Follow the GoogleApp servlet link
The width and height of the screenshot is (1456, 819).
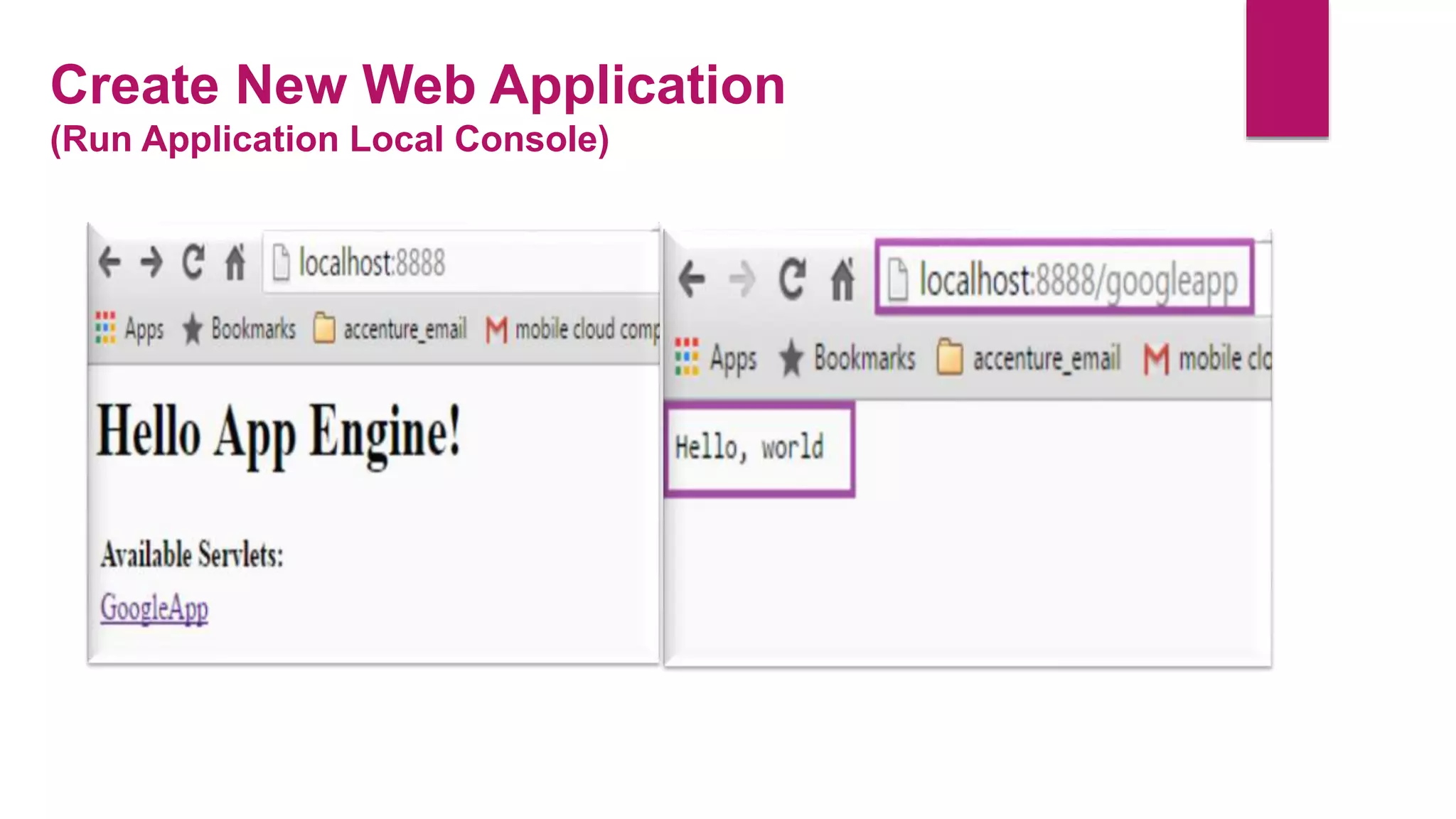click(x=154, y=609)
